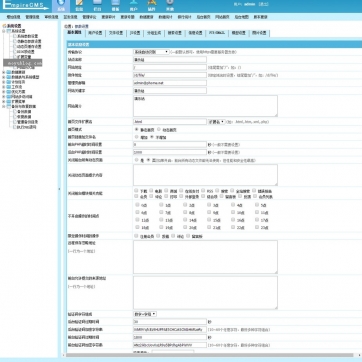Click folder icon beside 扩展菜单
The image size is (362, 362).
pos(9,101)
